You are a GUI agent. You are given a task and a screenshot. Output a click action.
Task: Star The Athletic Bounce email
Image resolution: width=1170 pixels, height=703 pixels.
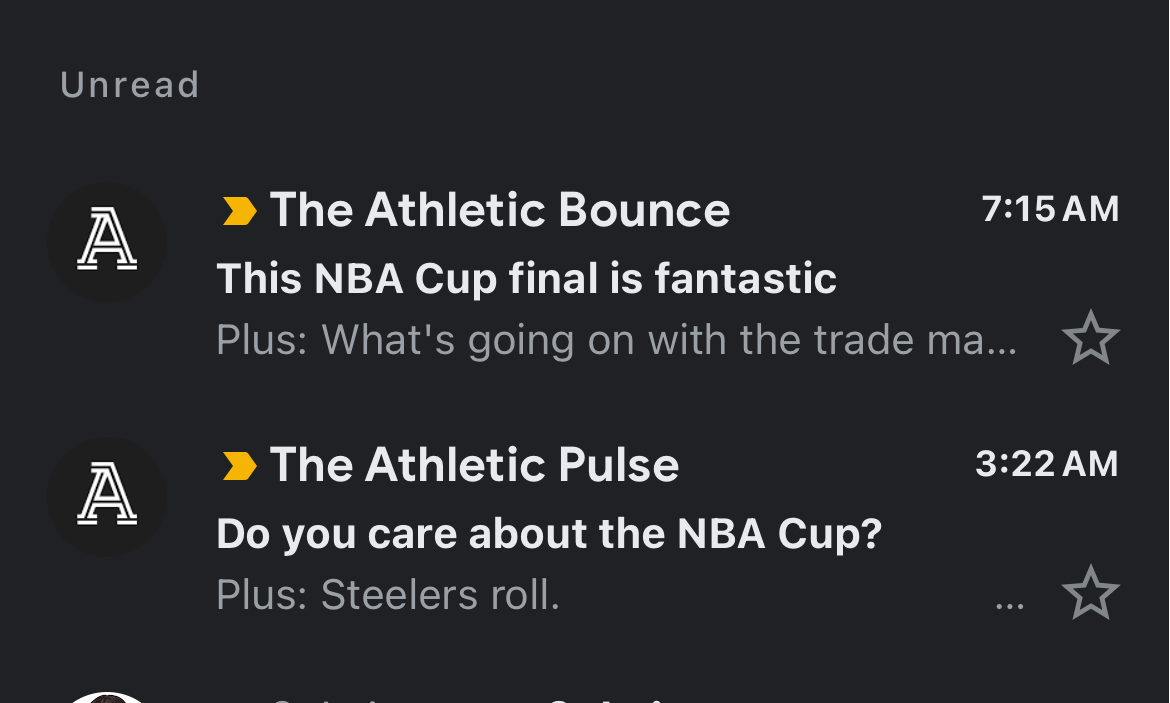click(1090, 338)
